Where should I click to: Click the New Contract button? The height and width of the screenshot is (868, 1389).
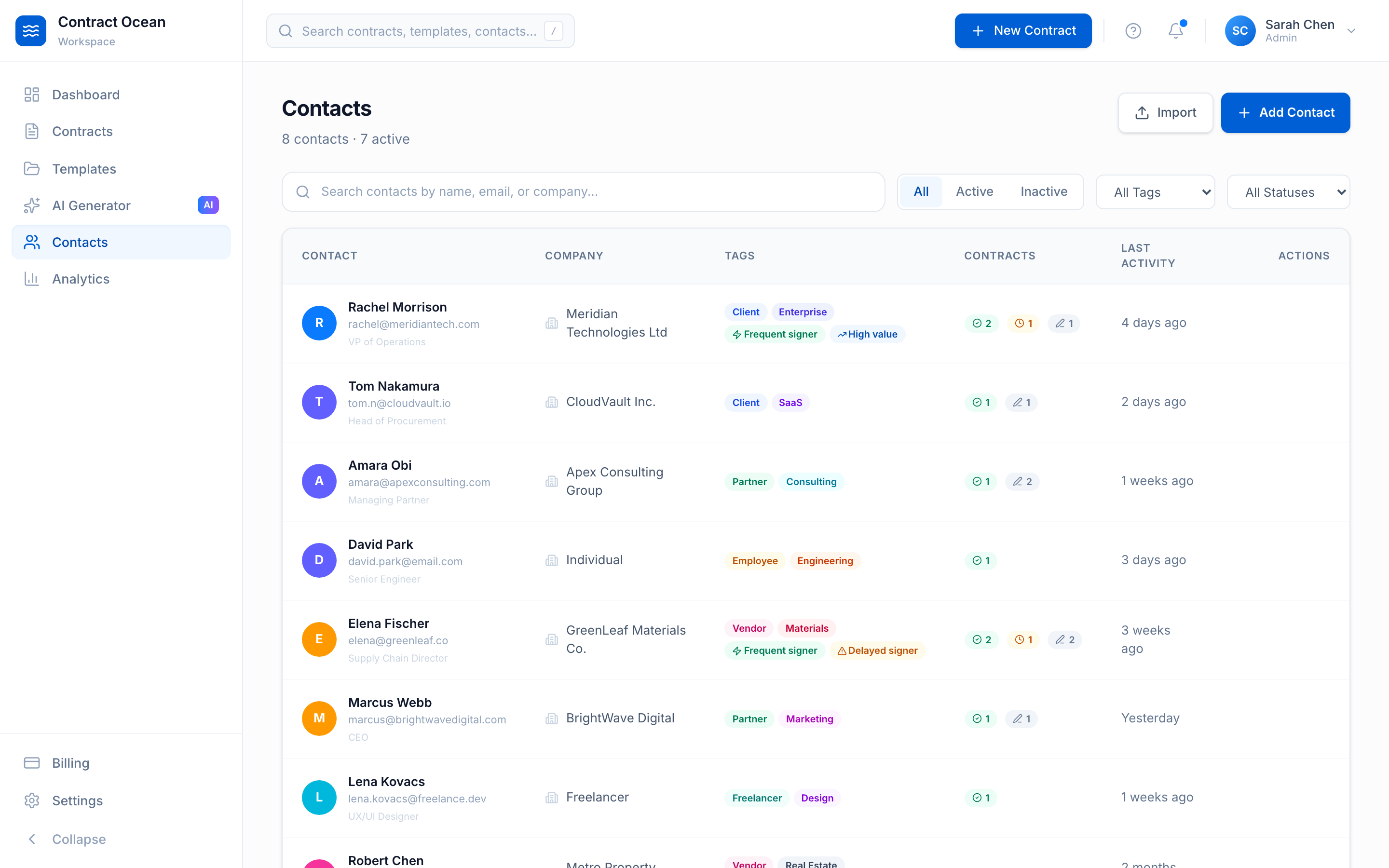coord(1023,30)
